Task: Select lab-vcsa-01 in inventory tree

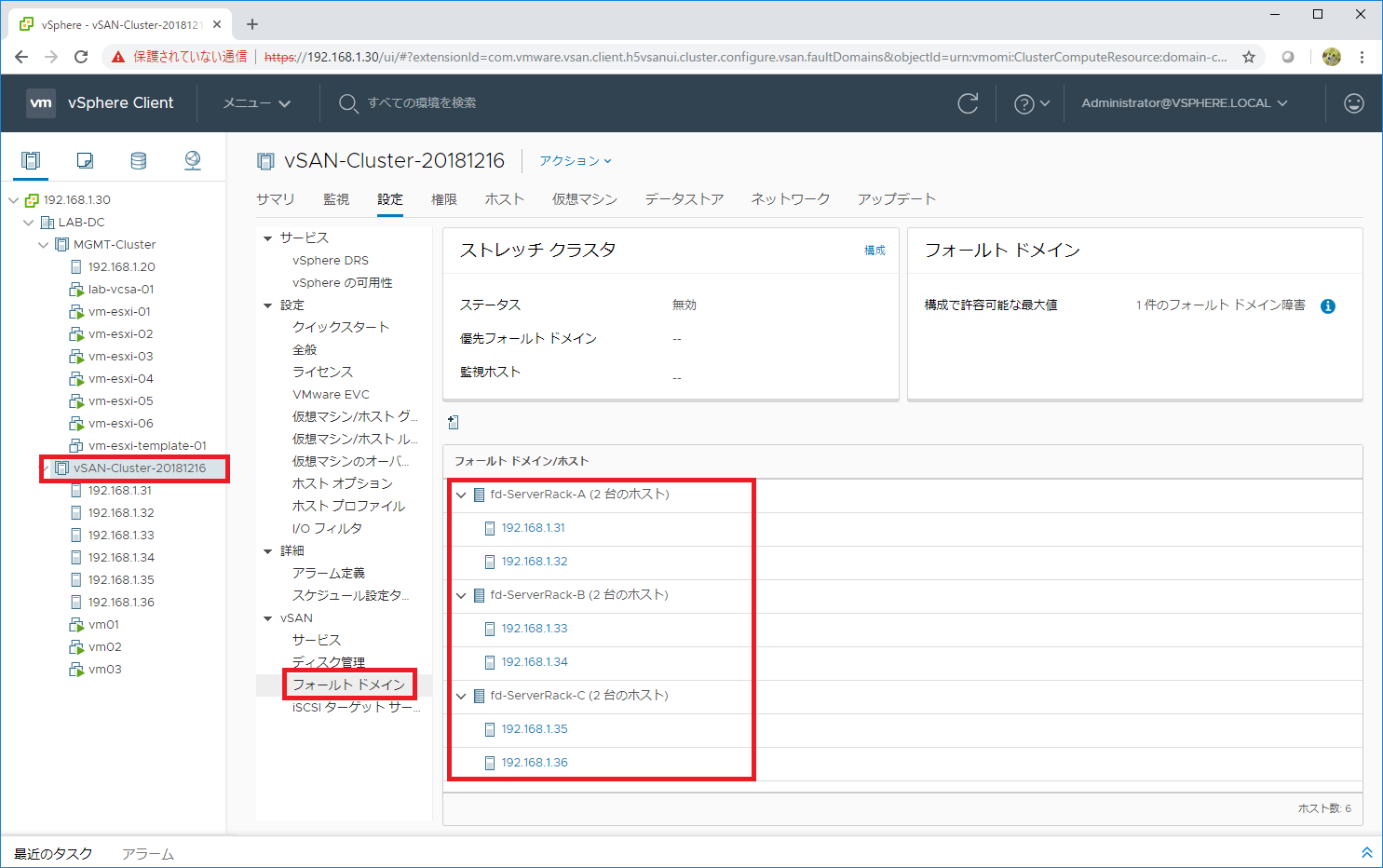Action: tap(121, 290)
